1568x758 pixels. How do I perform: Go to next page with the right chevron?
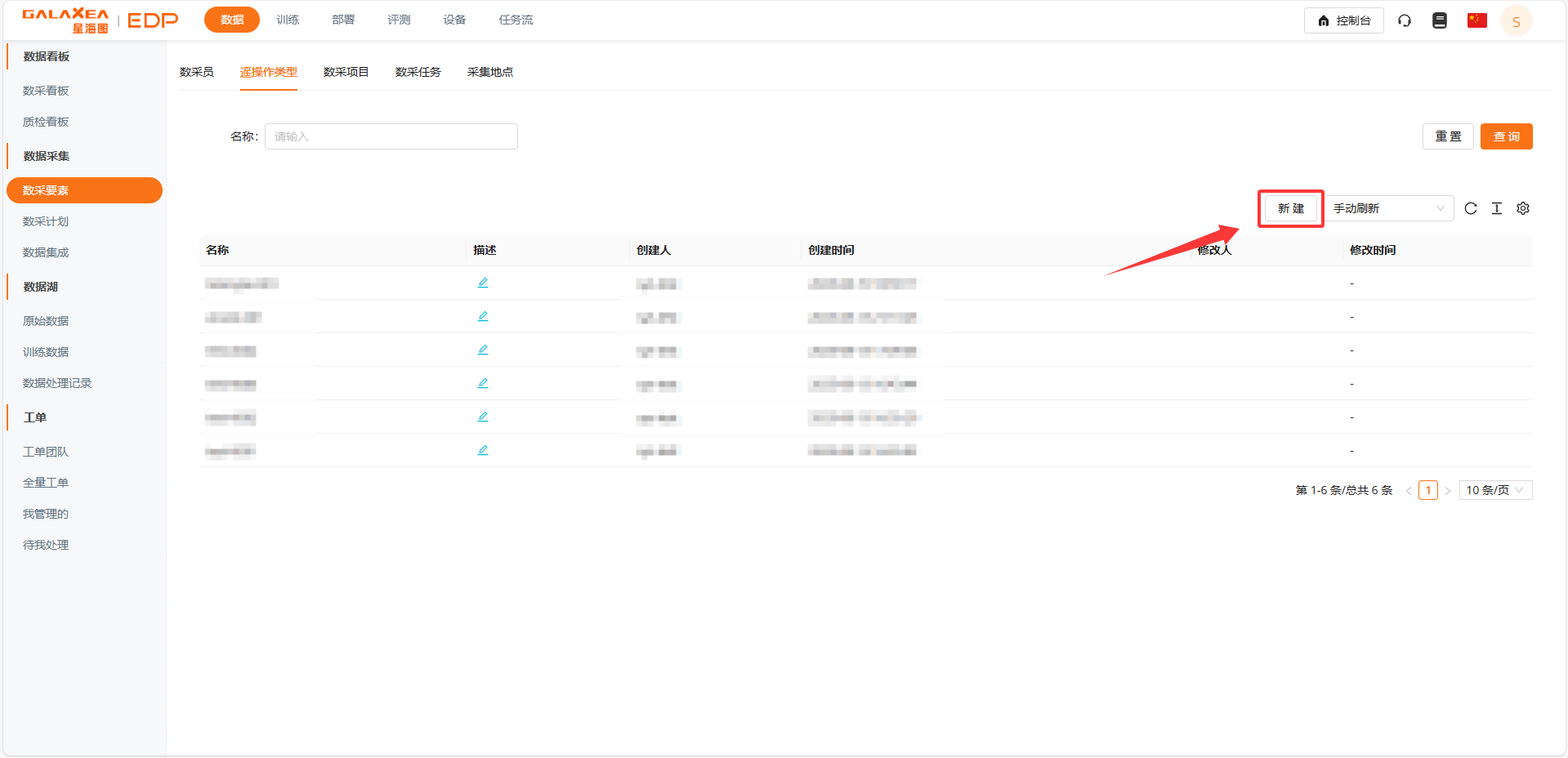(1447, 491)
